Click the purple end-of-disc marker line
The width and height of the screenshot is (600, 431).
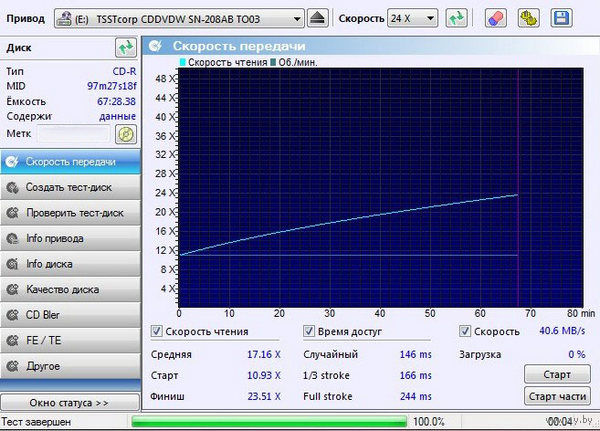518,188
